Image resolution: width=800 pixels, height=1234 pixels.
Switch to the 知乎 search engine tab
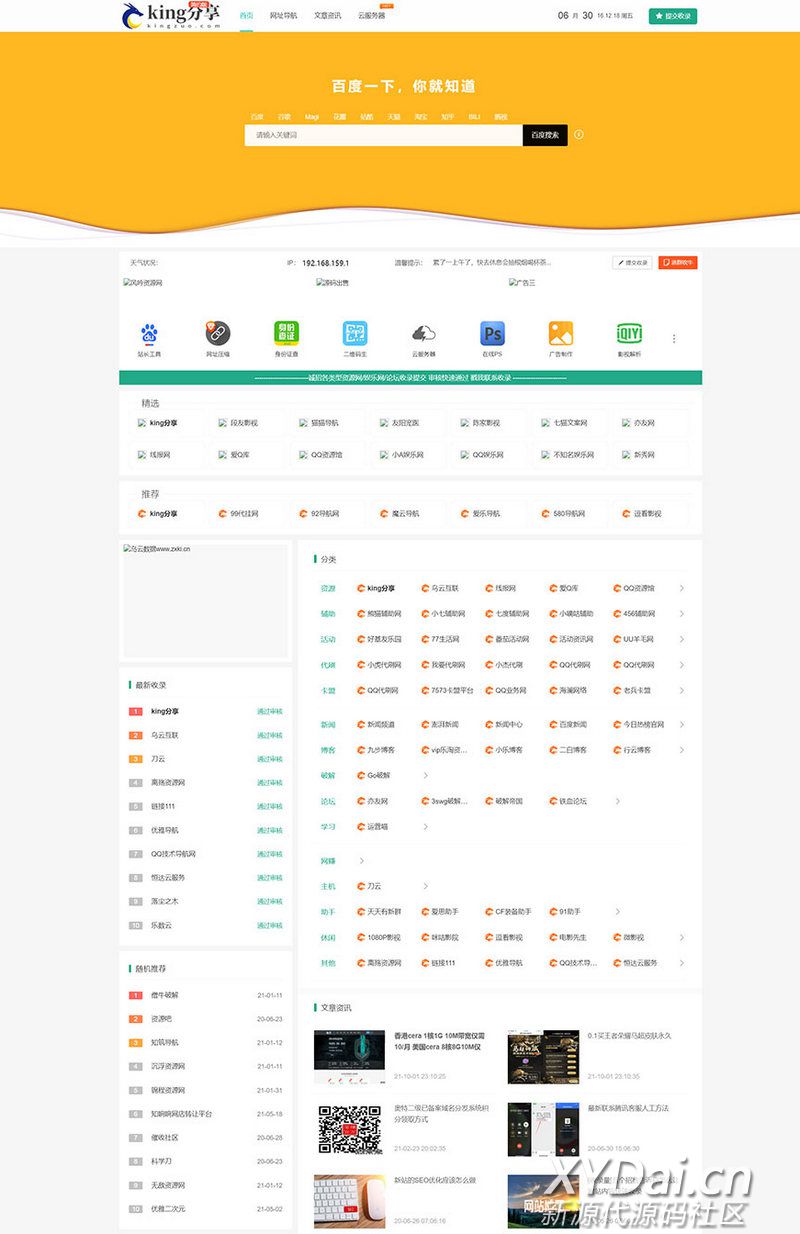point(448,117)
